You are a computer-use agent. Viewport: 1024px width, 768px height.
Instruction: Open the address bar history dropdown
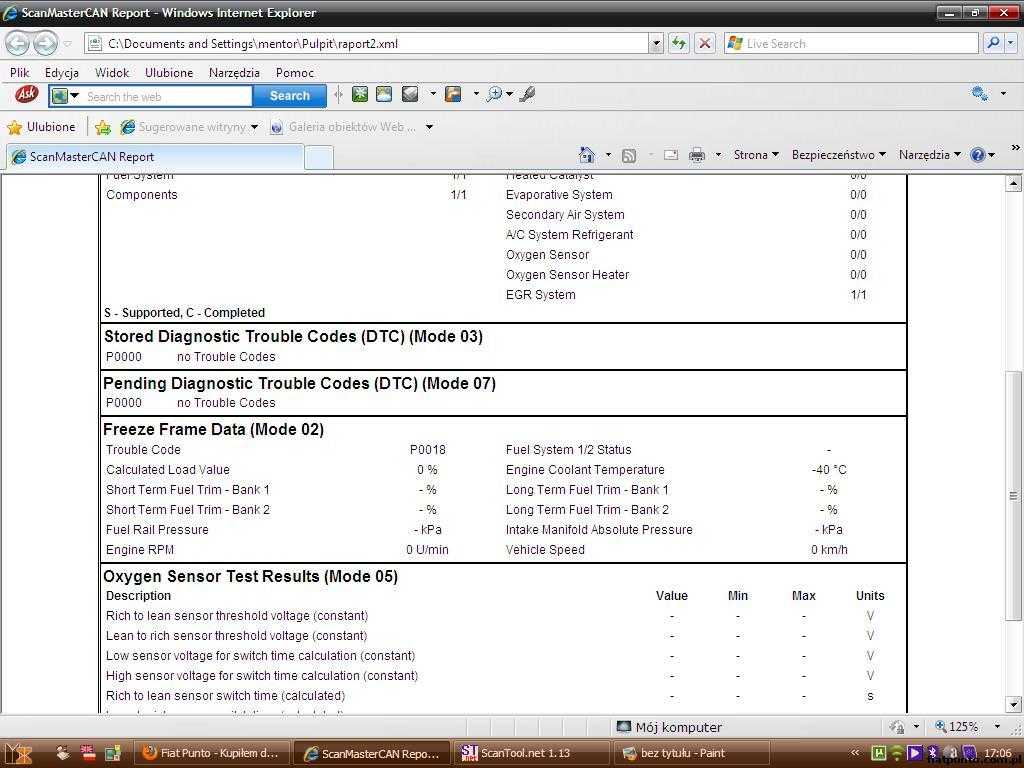656,44
